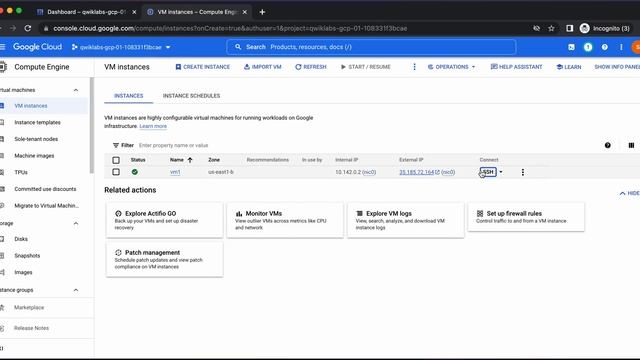Collapse the Instance groups sidebar section
This screenshot has height=360, width=640.
pyautogui.click(x=76, y=290)
